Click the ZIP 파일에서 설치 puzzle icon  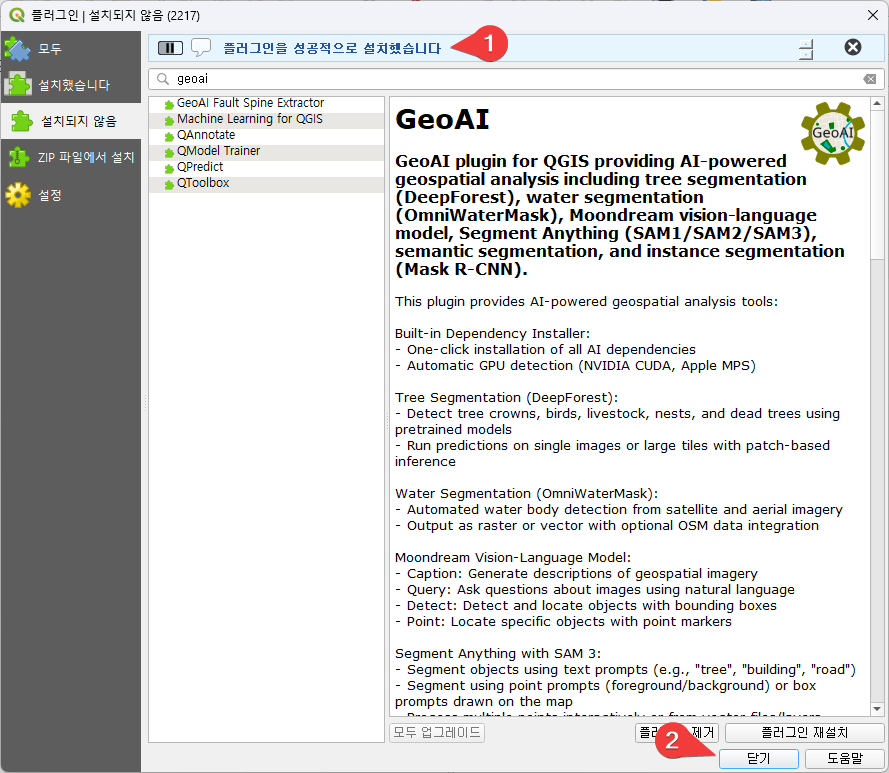18,158
